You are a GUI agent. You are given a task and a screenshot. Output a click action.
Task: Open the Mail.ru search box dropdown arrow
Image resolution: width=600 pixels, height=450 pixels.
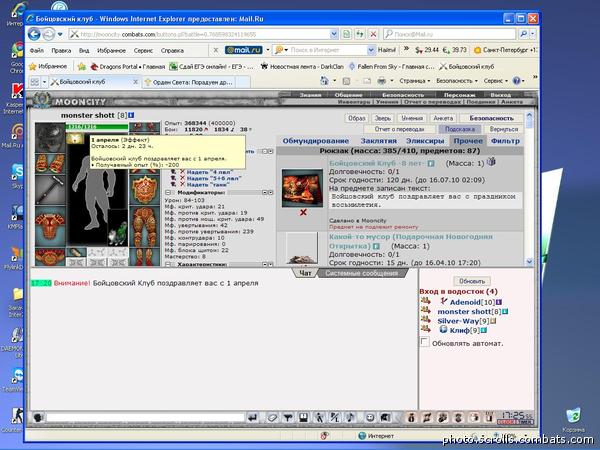pos(371,50)
